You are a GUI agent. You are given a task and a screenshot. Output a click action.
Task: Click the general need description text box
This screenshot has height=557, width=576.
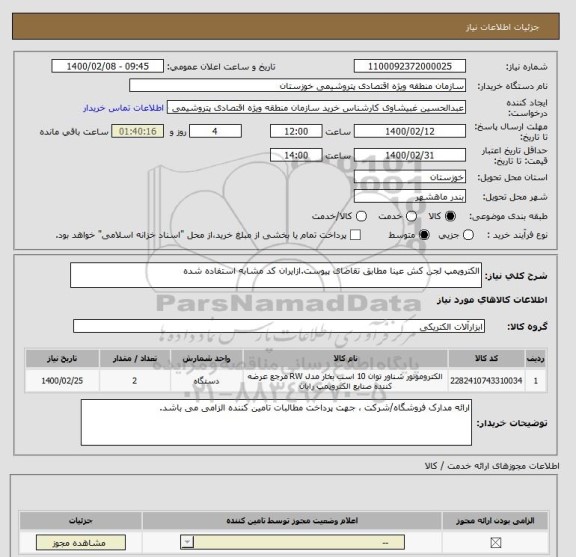click(x=276, y=275)
